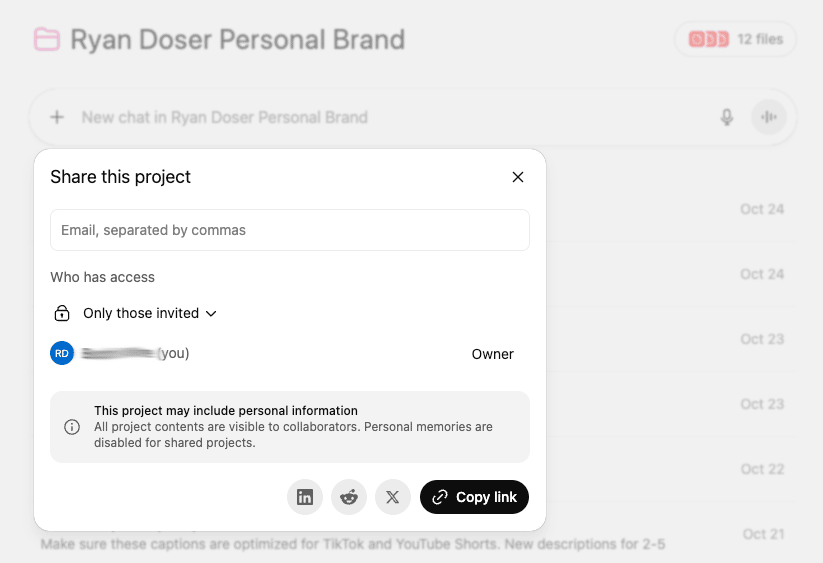The width and height of the screenshot is (823, 563).
Task: Start voice mode with waveform icon
Action: click(x=769, y=117)
